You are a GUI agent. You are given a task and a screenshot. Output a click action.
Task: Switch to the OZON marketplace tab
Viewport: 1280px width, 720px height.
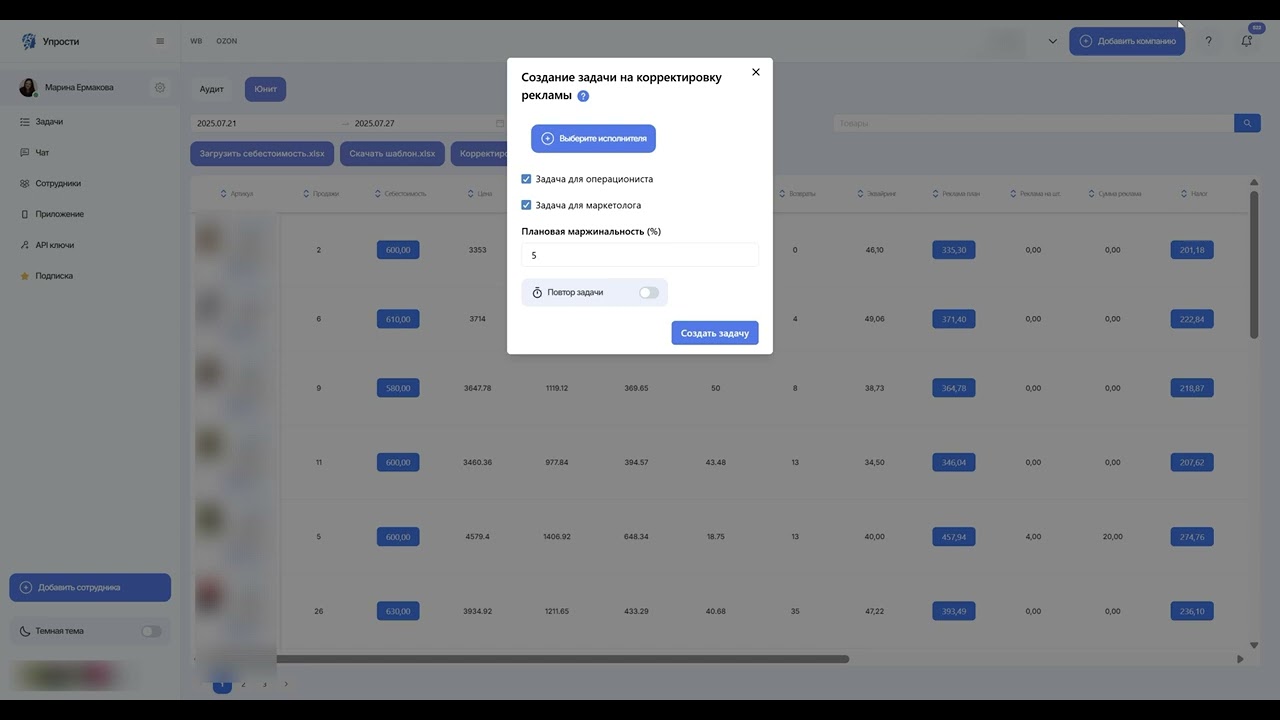tap(227, 41)
